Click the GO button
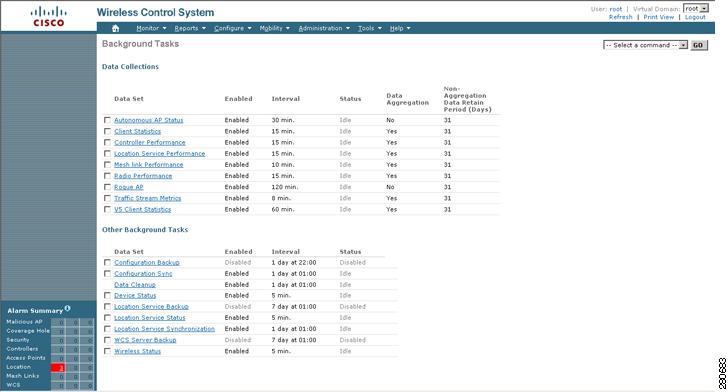The image size is (728, 392). coord(698,45)
